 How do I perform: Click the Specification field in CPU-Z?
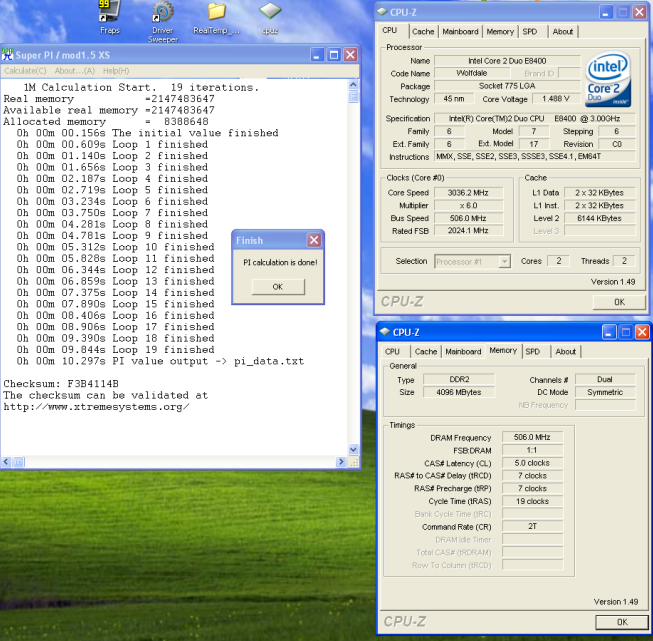[535, 118]
